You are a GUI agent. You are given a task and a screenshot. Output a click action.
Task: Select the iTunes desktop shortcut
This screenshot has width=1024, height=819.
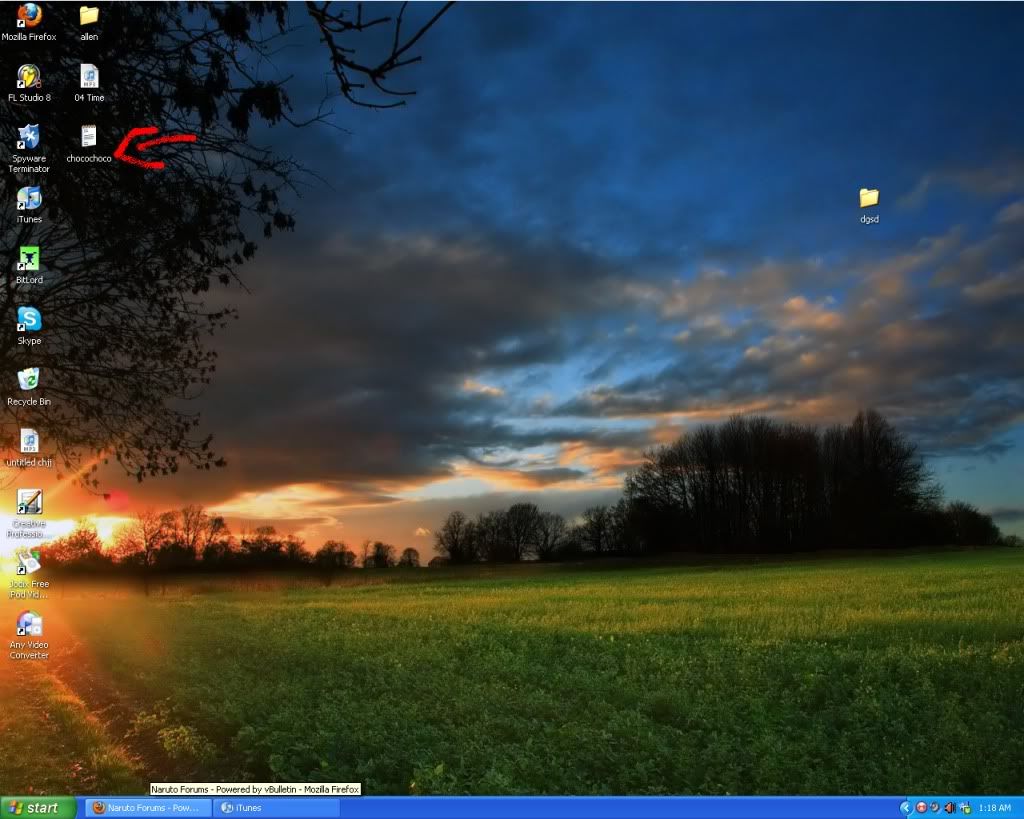(29, 199)
